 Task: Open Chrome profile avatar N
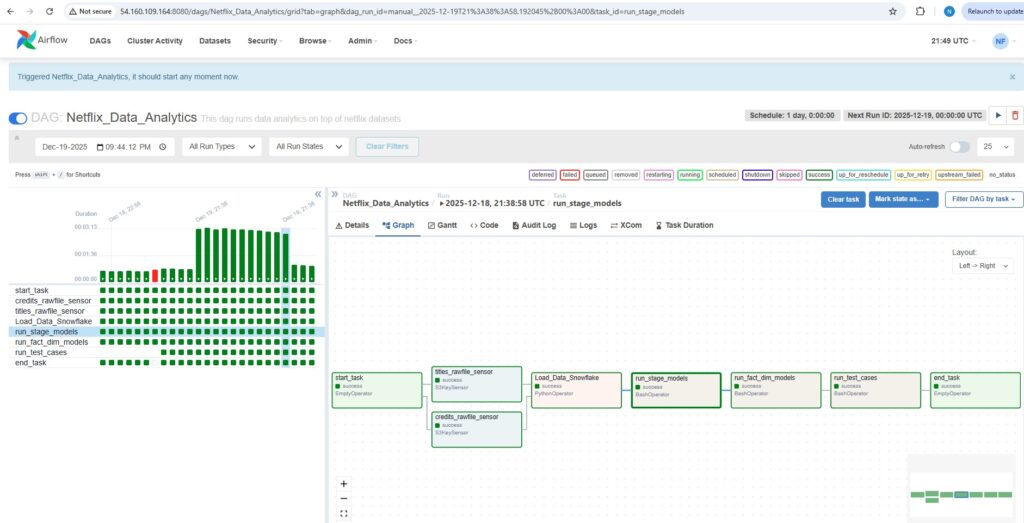click(x=949, y=12)
